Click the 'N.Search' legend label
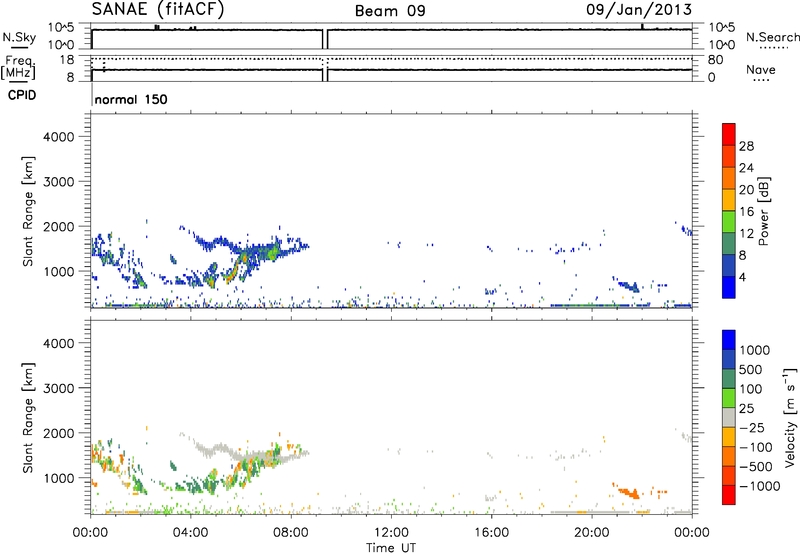 [773, 37]
